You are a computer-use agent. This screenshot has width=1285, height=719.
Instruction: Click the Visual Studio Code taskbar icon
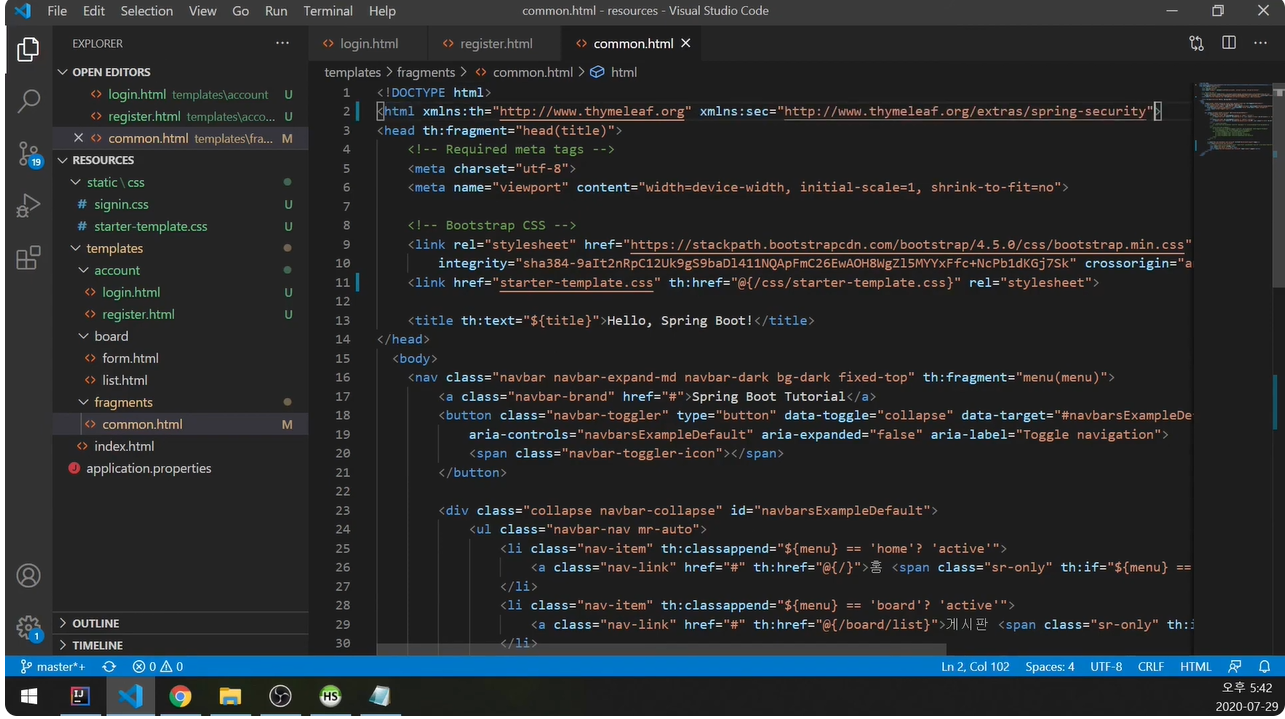130,696
